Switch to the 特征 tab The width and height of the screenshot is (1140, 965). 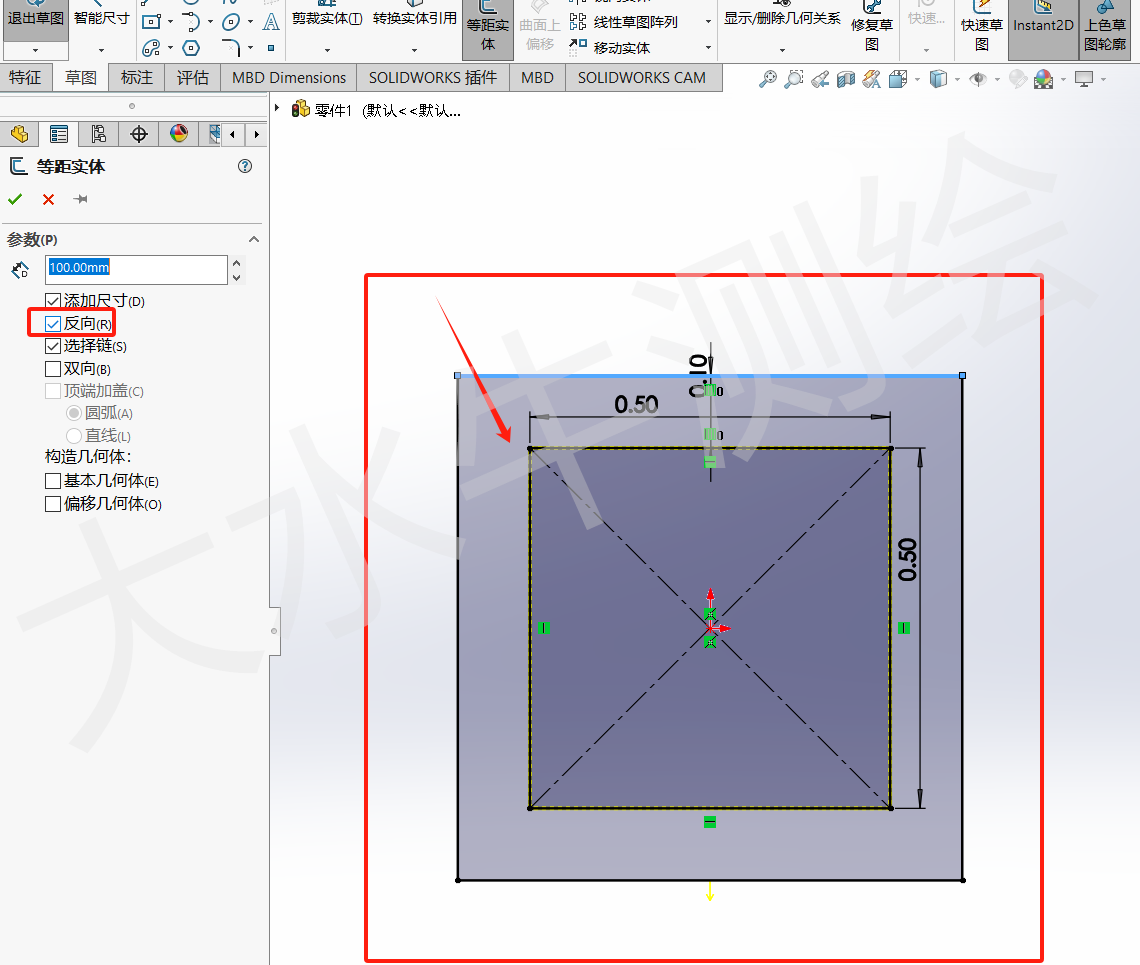coord(27,77)
